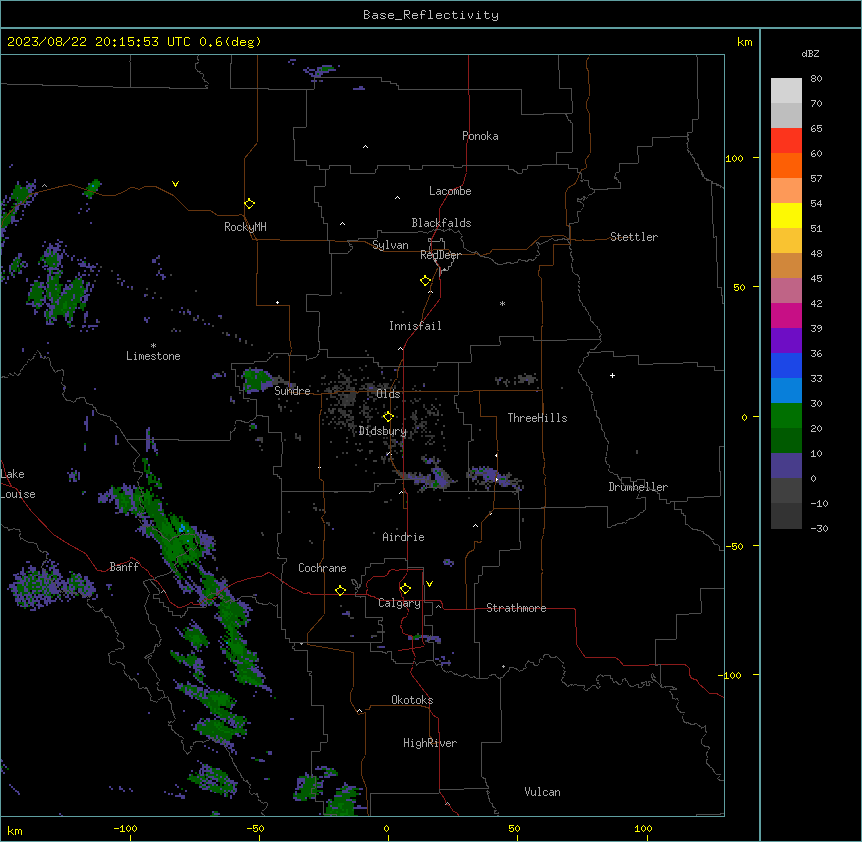Click the orange 60 dBZ legend swatch
Image resolution: width=862 pixels, height=842 pixels.
point(786,165)
